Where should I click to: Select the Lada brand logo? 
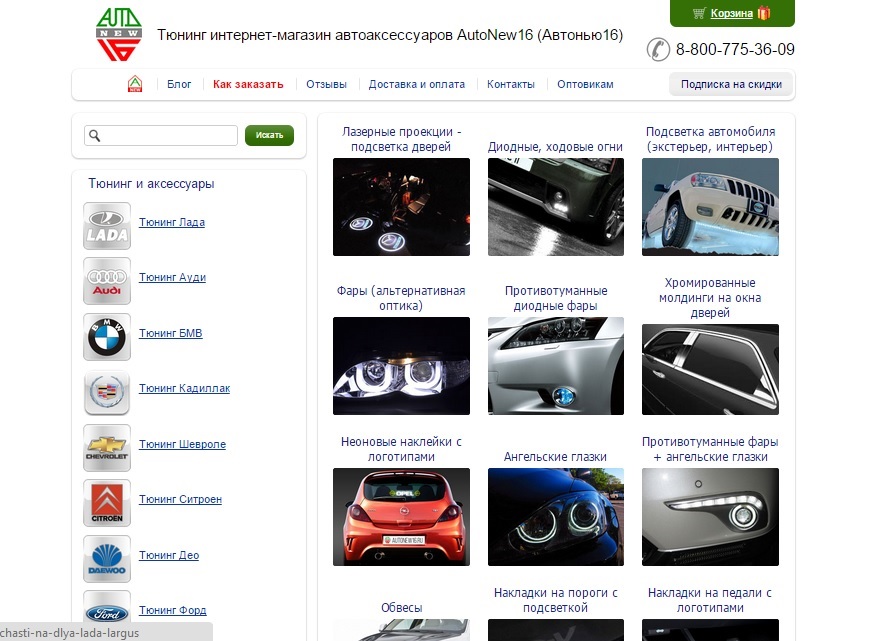point(107,226)
